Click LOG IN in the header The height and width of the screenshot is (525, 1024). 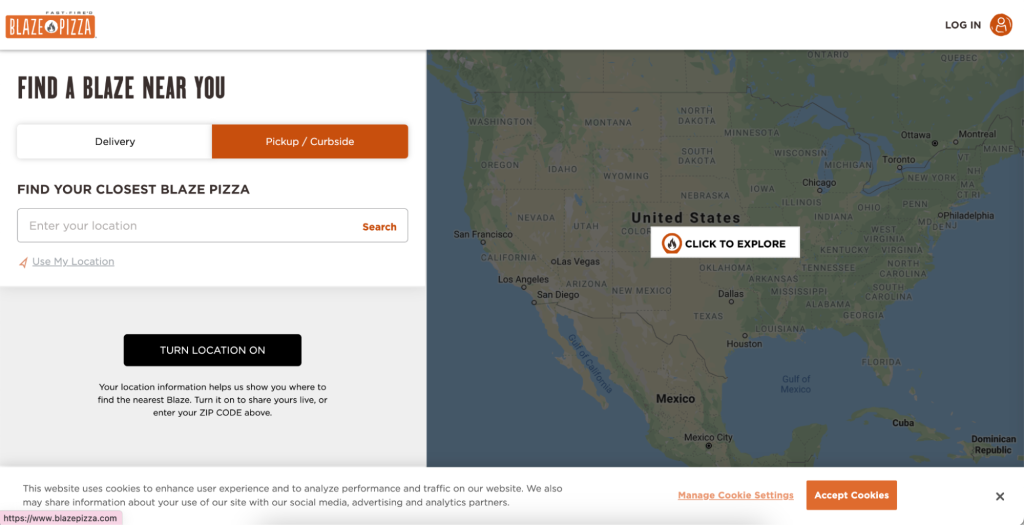click(x=963, y=25)
